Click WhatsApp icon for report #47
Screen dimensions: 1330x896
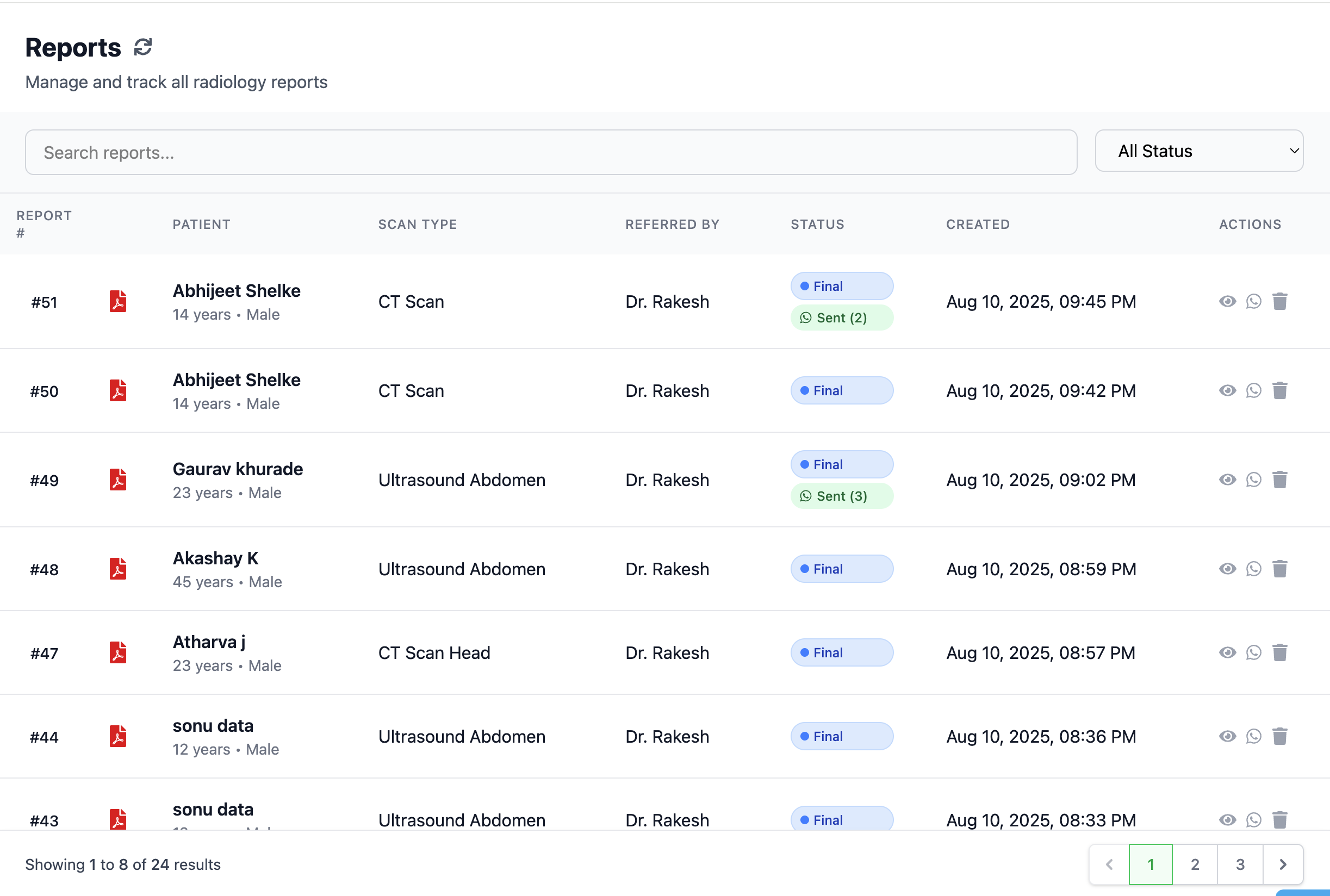coord(1253,652)
